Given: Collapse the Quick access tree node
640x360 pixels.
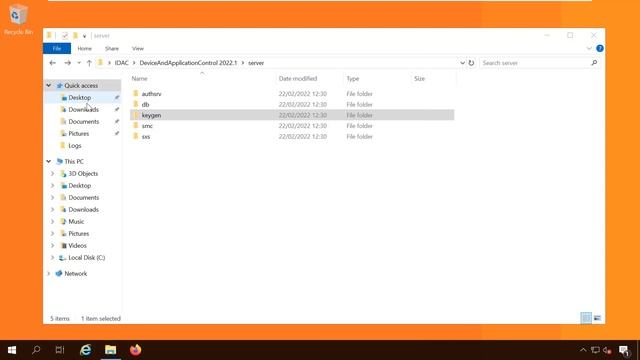Looking at the screenshot, I should pos(49,85).
